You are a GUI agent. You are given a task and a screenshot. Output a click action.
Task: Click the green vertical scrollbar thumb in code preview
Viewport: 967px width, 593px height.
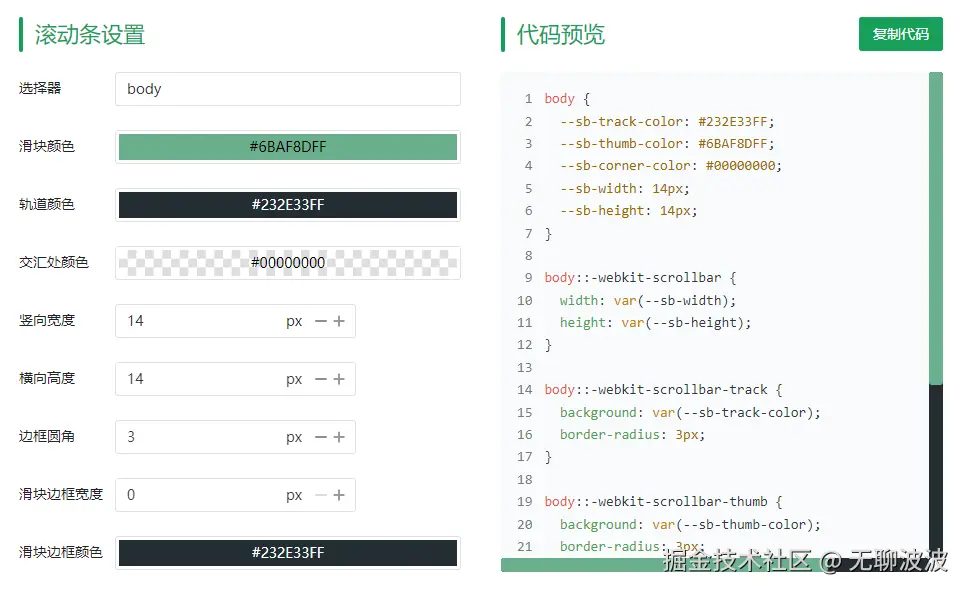tap(936, 228)
